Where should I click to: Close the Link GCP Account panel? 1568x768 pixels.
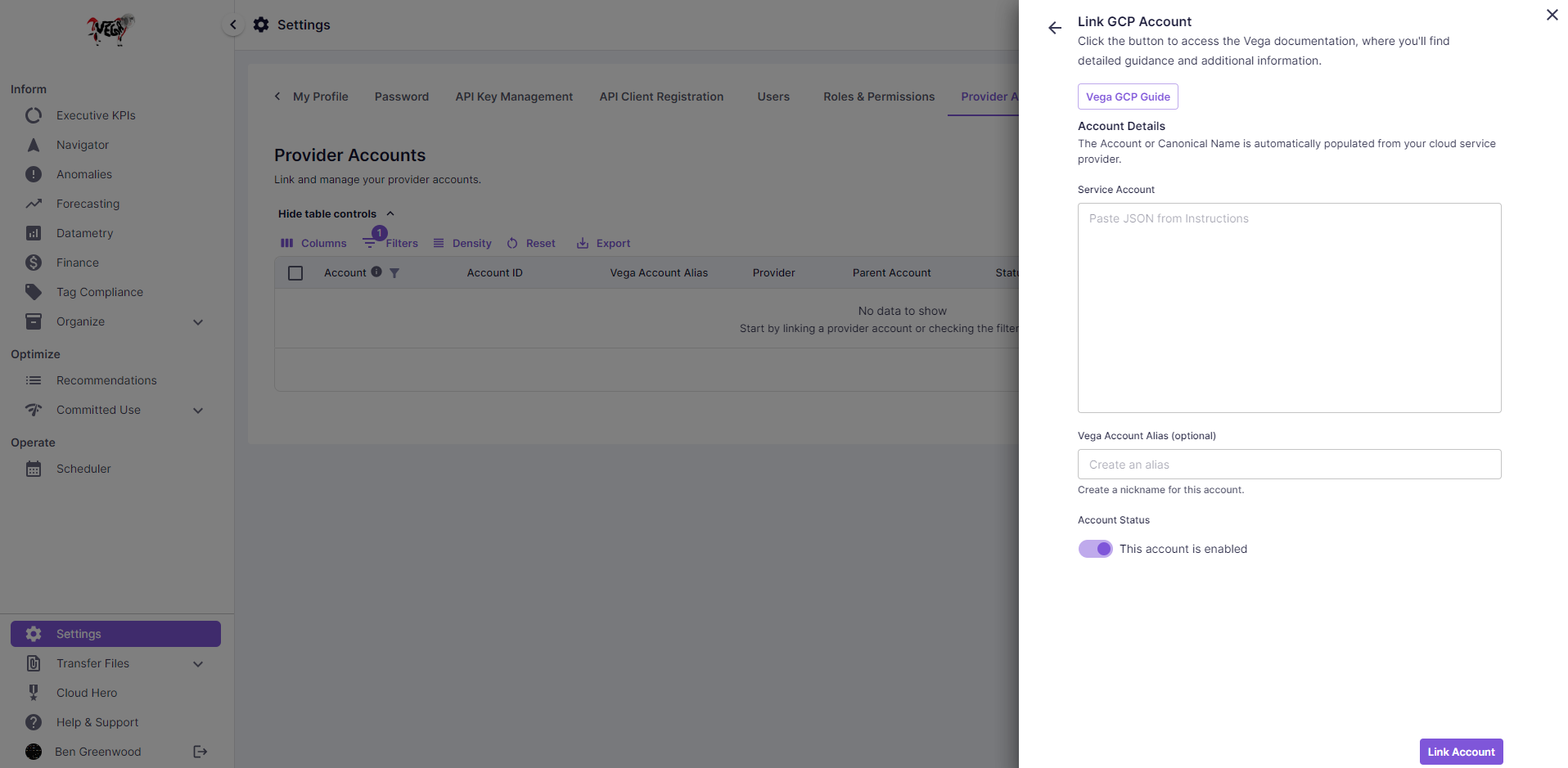click(x=1552, y=15)
